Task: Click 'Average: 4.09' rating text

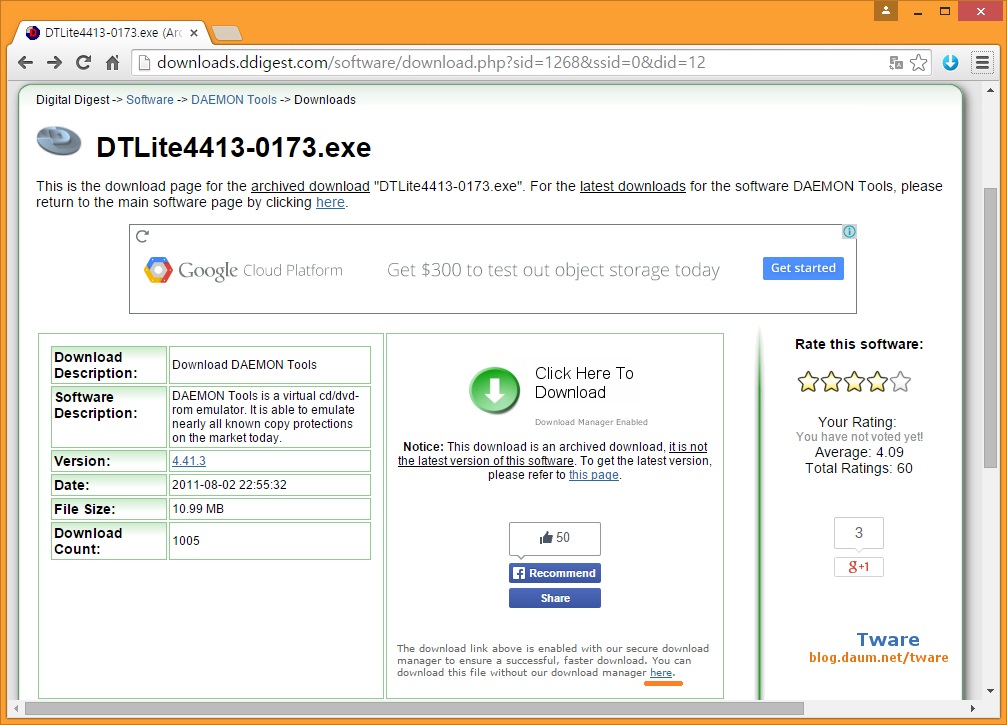Action: (x=859, y=452)
